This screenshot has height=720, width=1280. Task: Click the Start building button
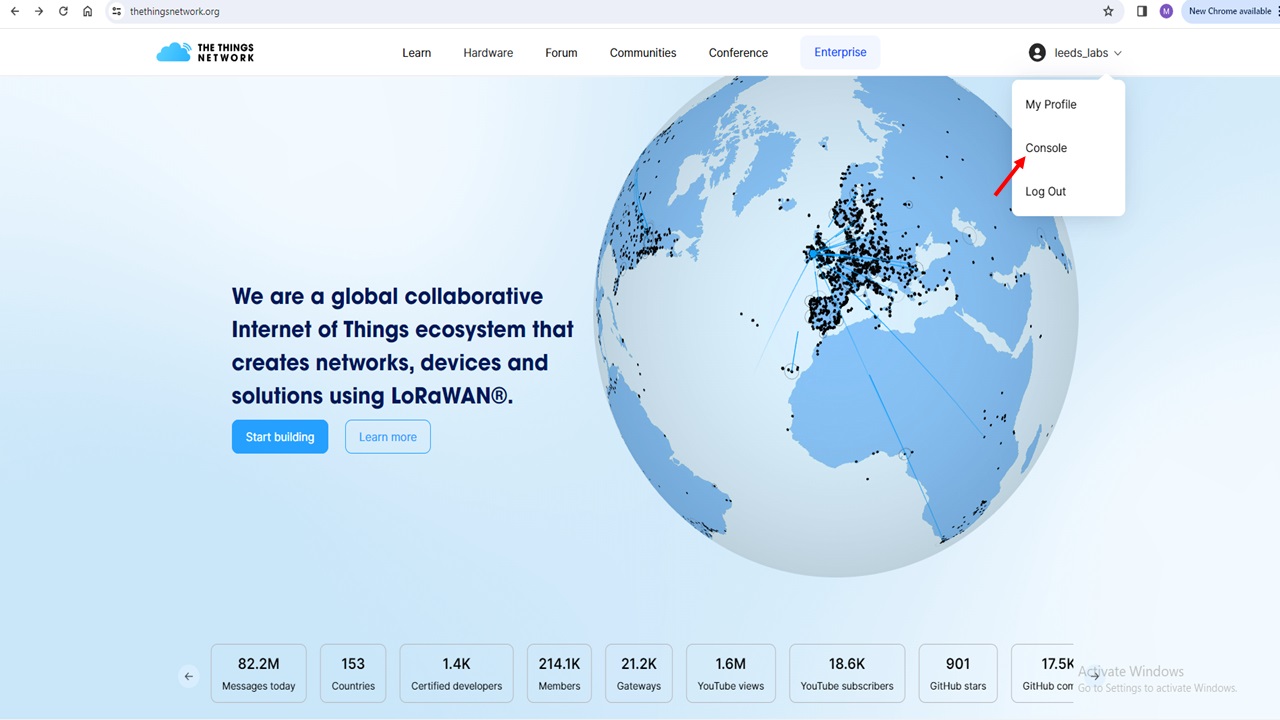click(x=280, y=437)
